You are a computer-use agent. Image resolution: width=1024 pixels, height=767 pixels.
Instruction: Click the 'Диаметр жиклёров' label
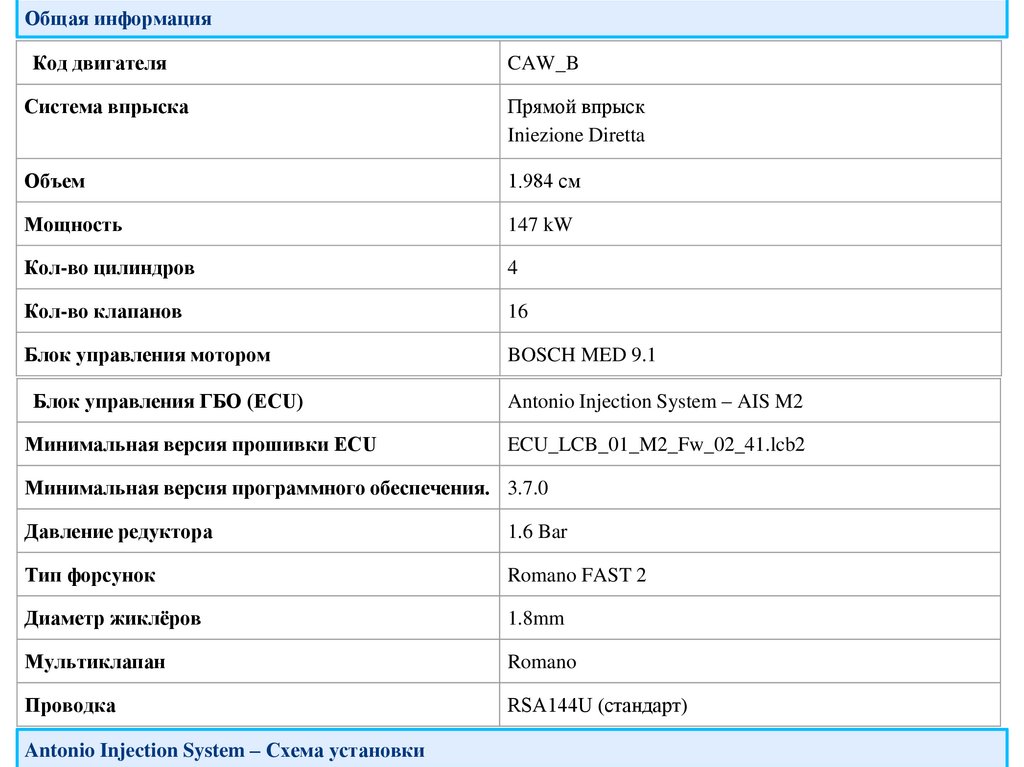click(x=113, y=619)
